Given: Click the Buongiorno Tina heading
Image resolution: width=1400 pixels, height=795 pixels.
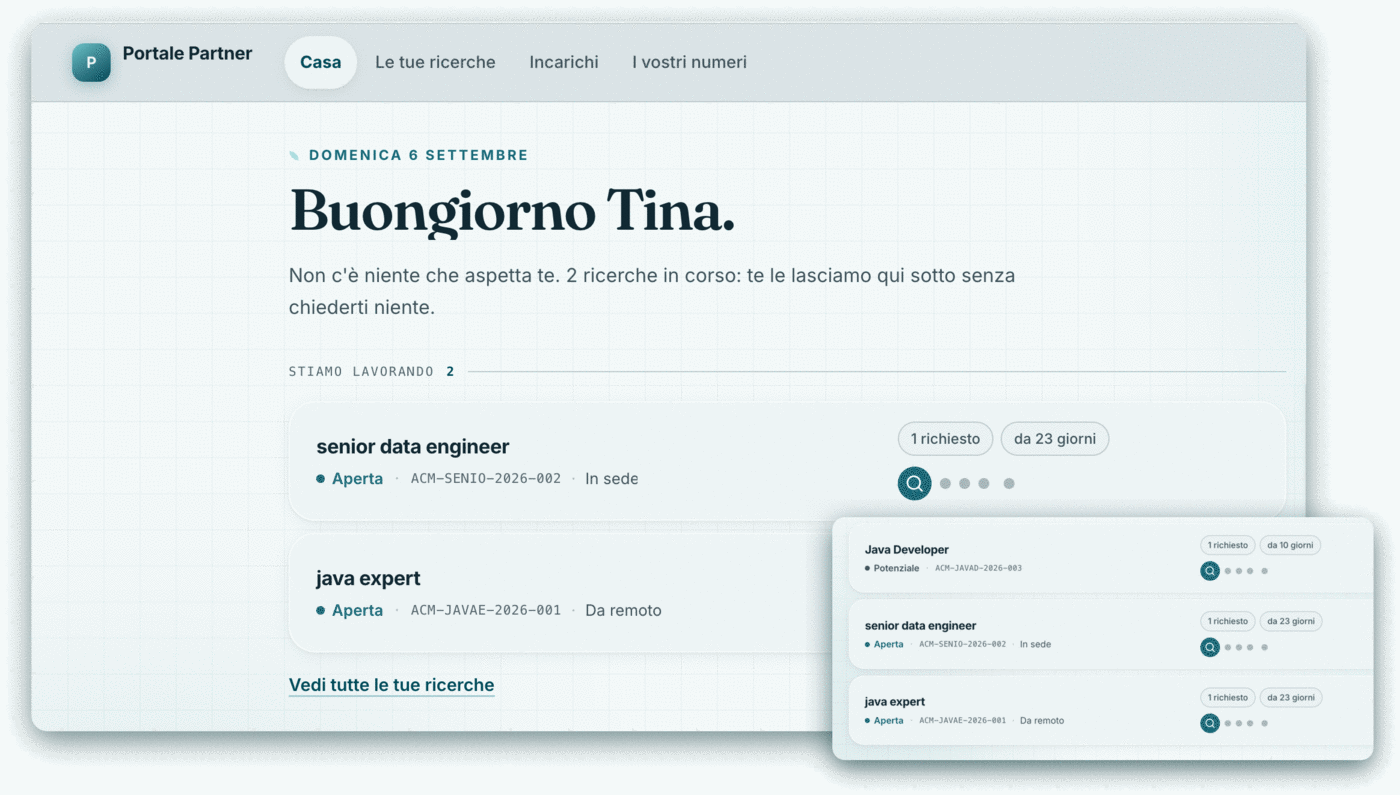Looking at the screenshot, I should pos(512,212).
